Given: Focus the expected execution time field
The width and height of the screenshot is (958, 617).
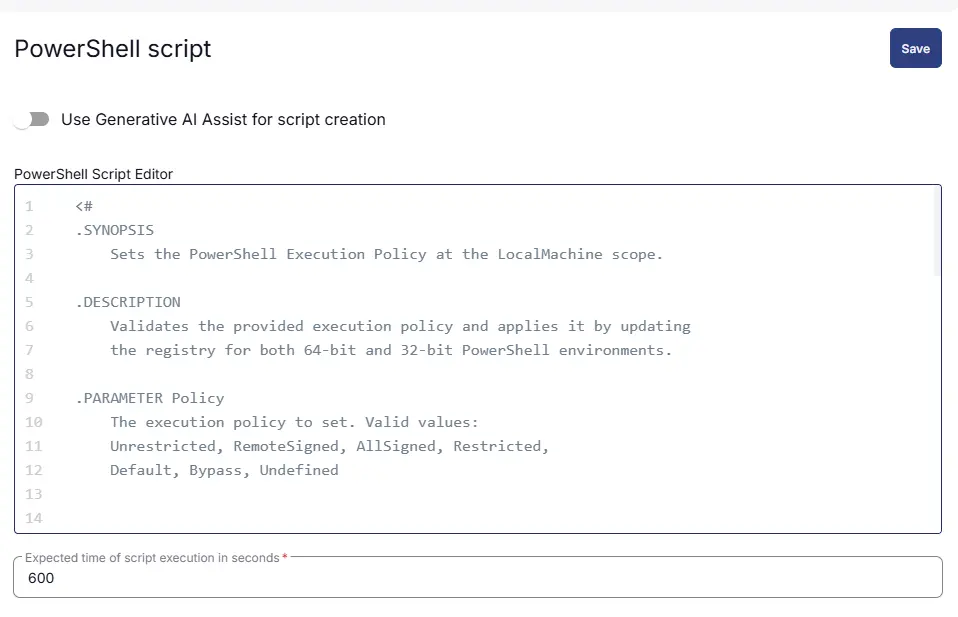Looking at the screenshot, I should click(478, 578).
